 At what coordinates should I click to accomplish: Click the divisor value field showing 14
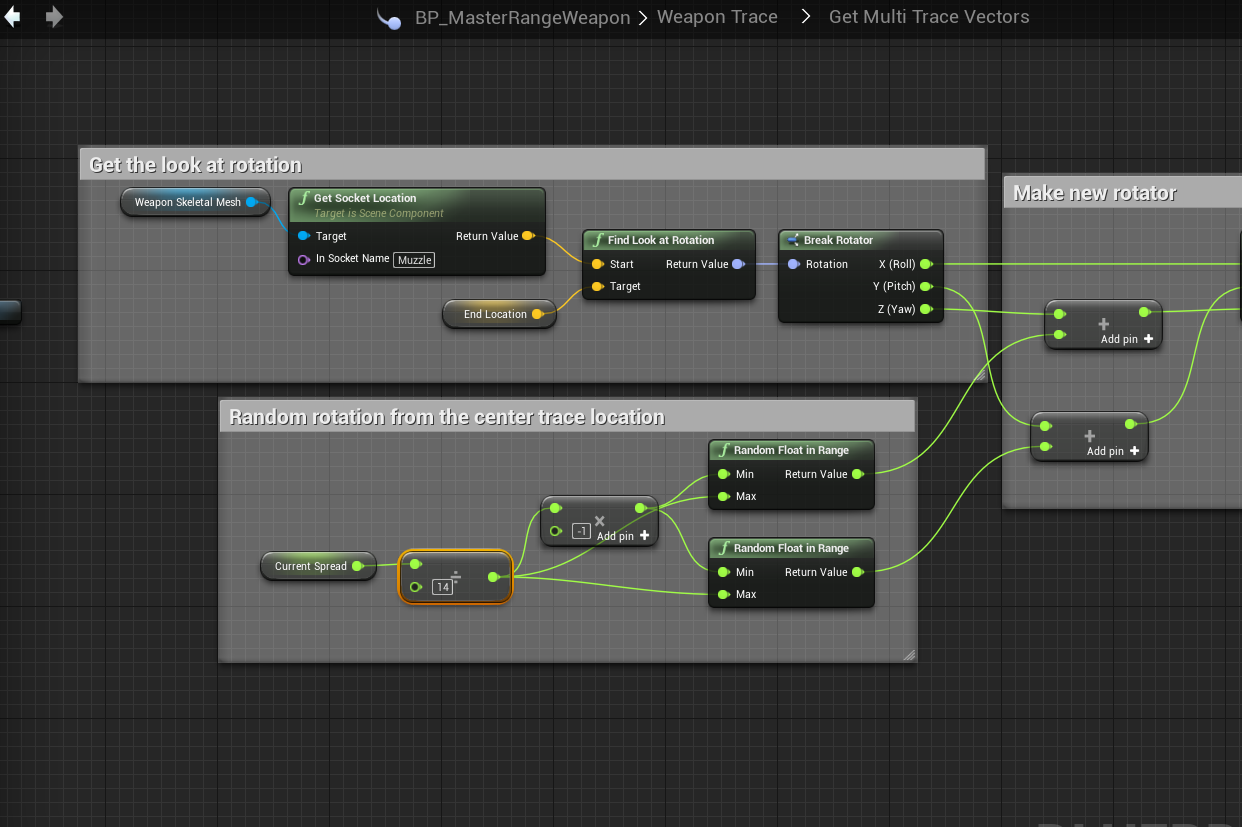pyautogui.click(x=442, y=587)
